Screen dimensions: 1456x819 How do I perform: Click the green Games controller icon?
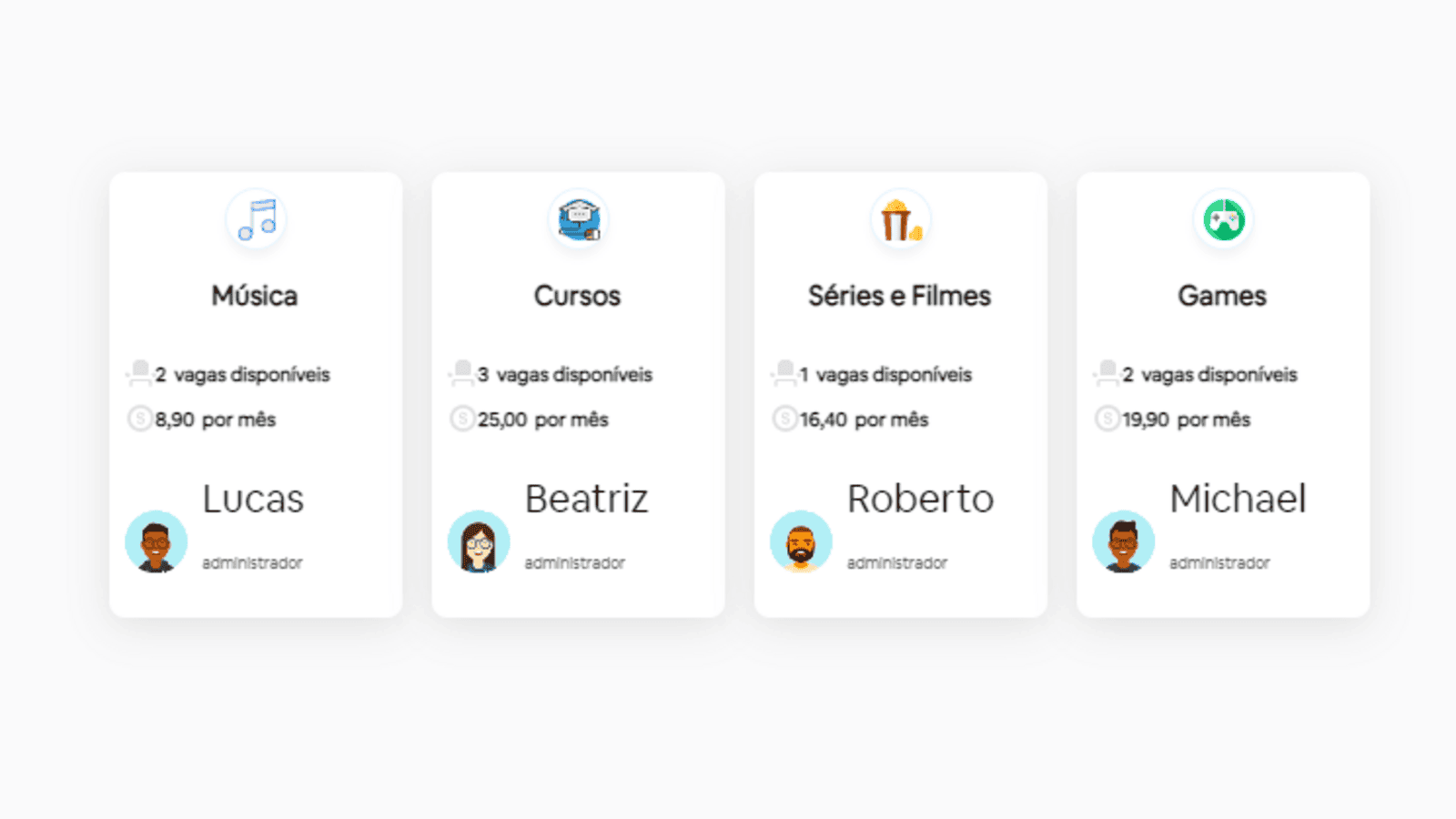[x=1223, y=219]
